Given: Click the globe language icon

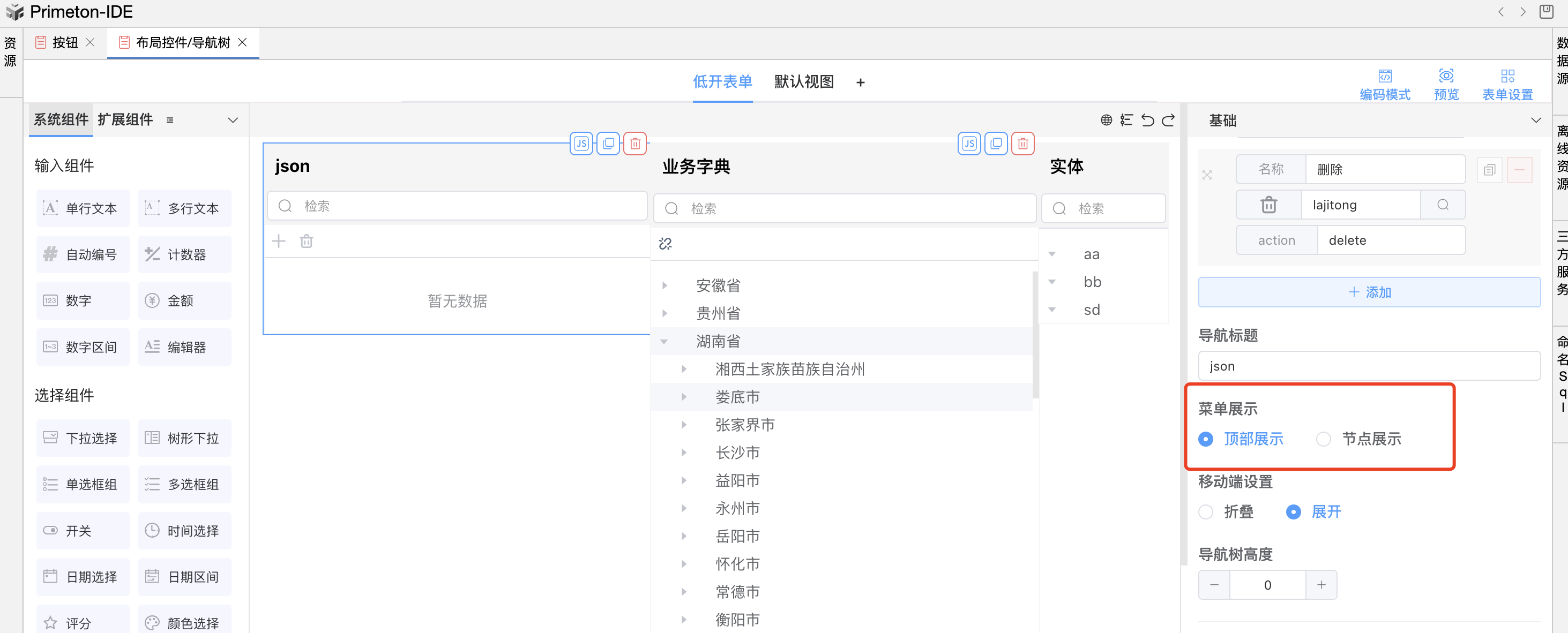Looking at the screenshot, I should 1106,120.
